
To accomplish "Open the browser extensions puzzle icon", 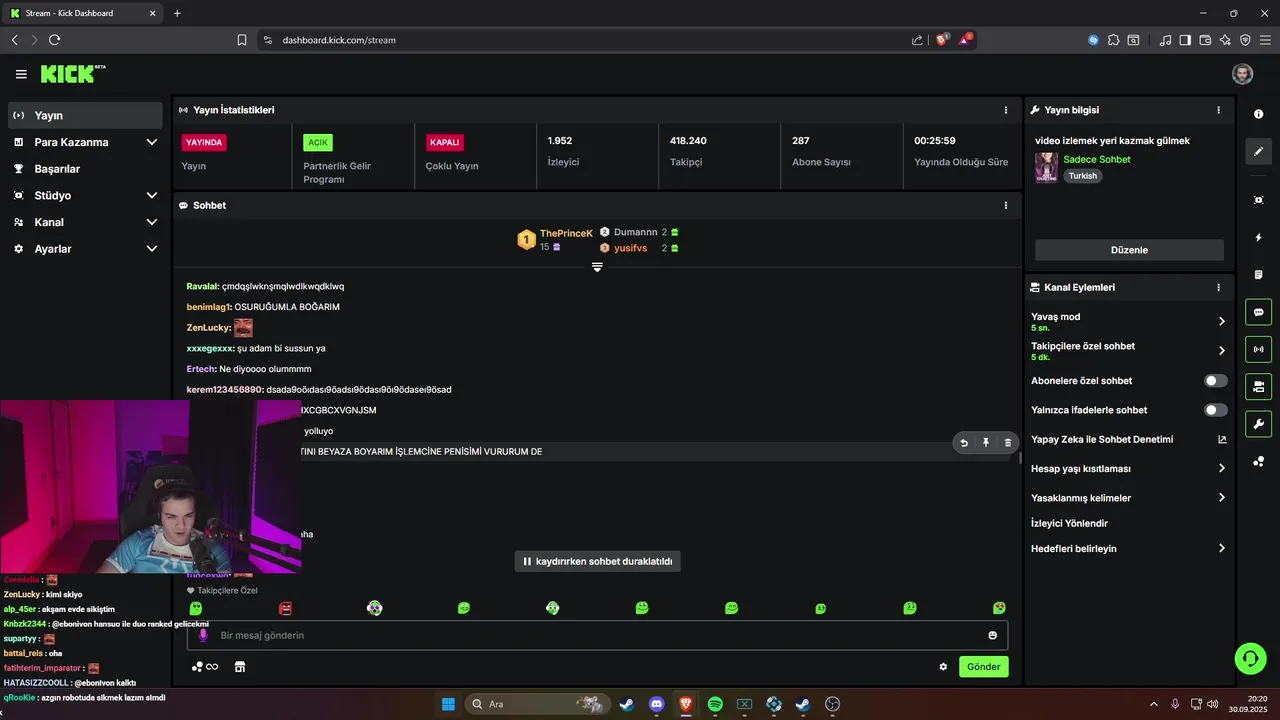I will click(1114, 40).
